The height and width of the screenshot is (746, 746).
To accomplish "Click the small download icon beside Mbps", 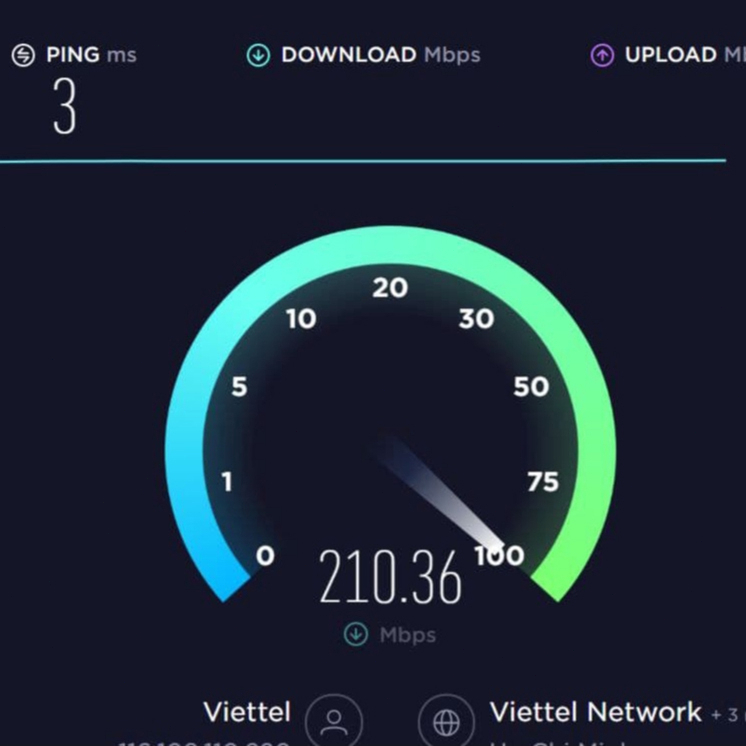I will tap(356, 634).
